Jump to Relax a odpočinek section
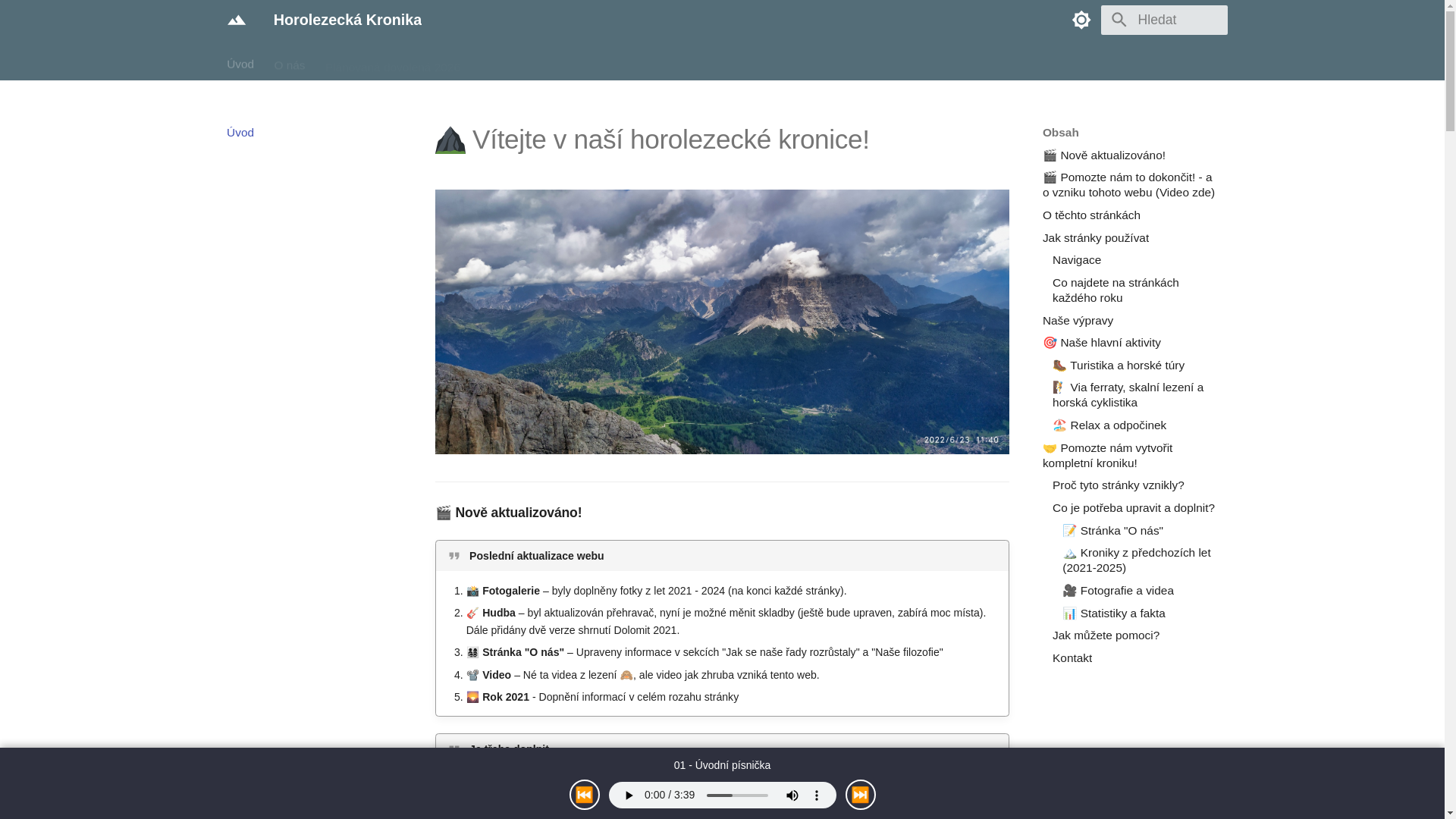Image resolution: width=1456 pixels, height=819 pixels. point(1109,425)
